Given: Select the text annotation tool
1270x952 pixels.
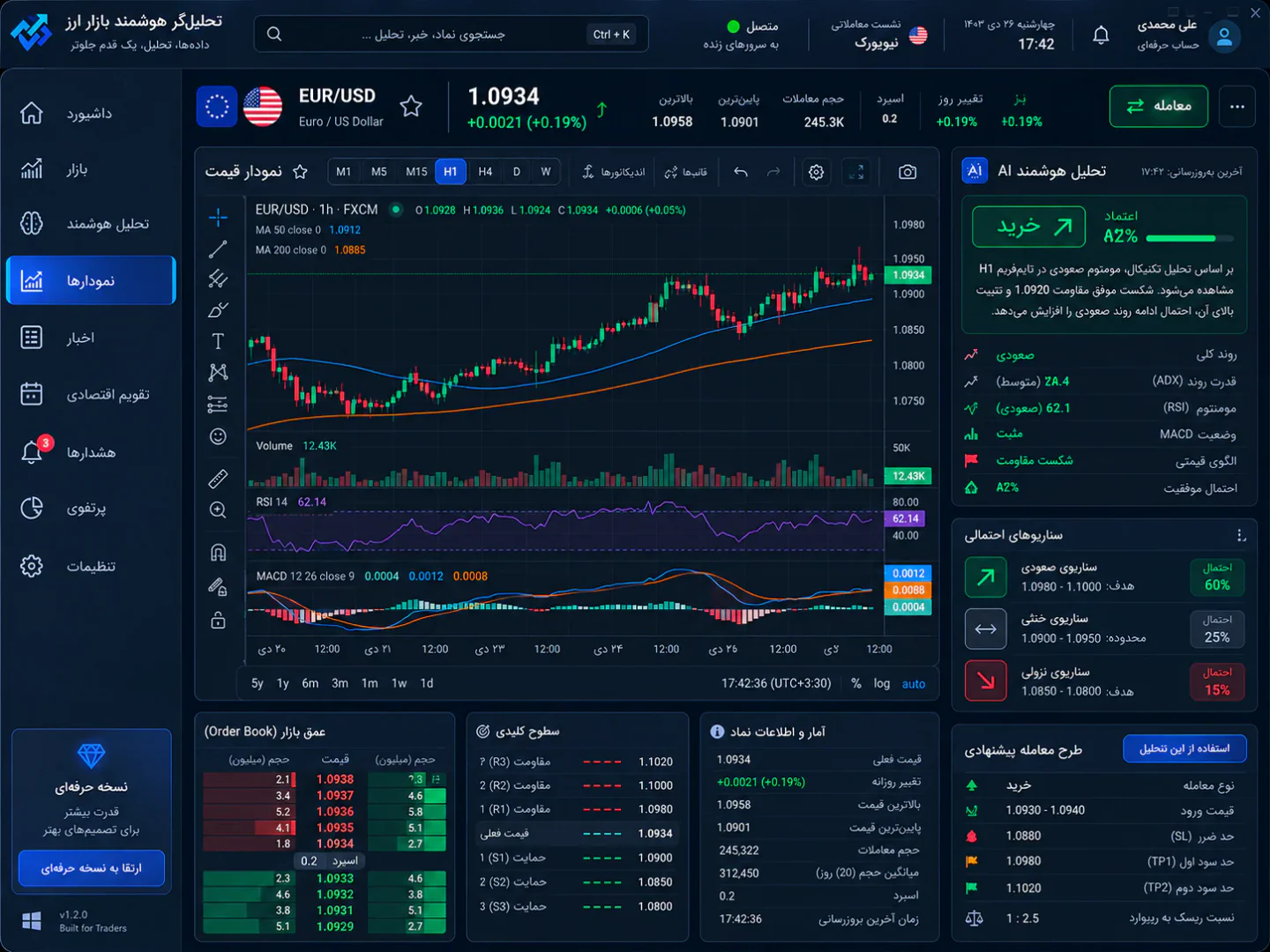Looking at the screenshot, I should (218, 341).
